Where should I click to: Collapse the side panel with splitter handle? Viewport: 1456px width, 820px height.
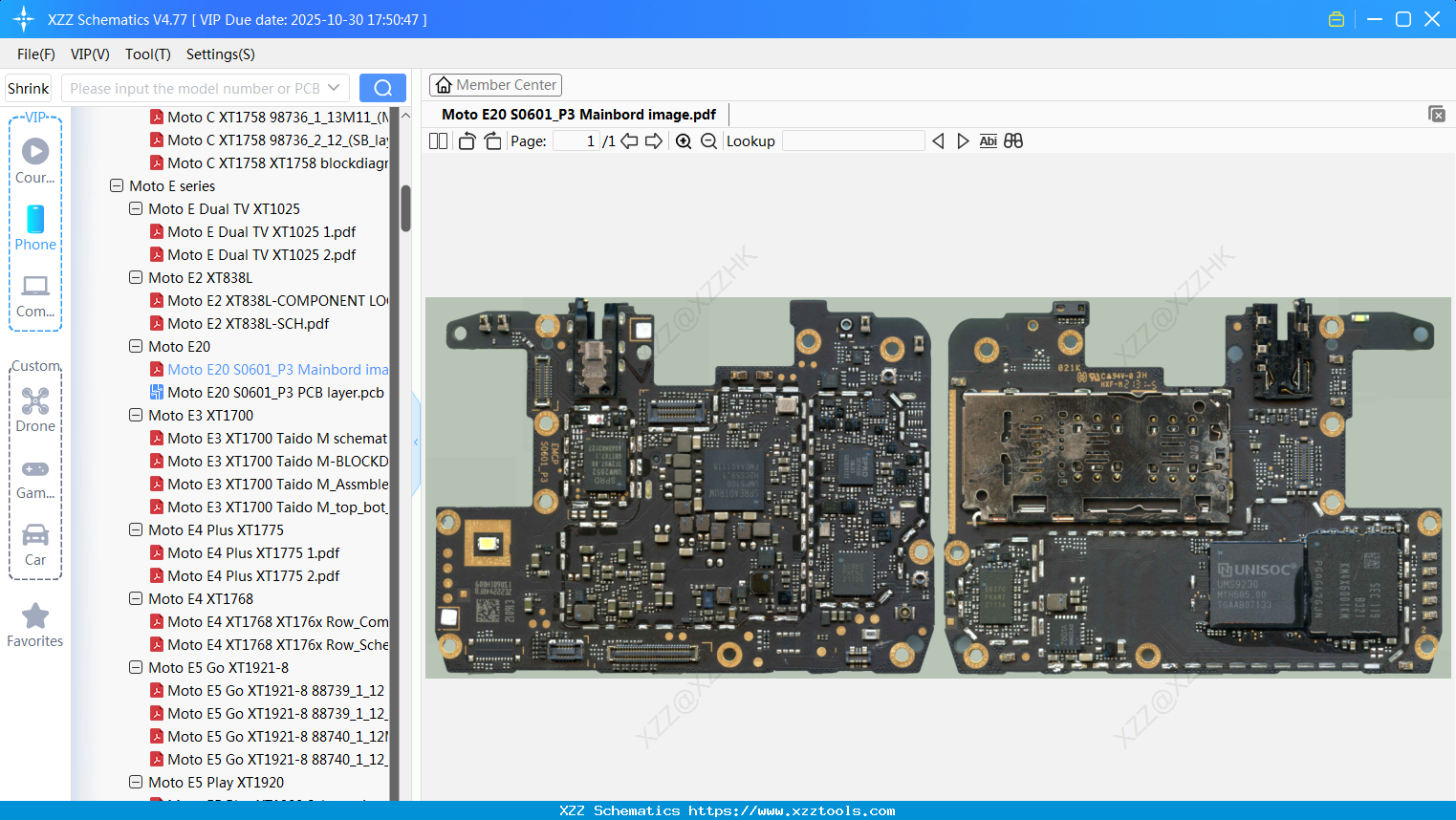point(416,442)
